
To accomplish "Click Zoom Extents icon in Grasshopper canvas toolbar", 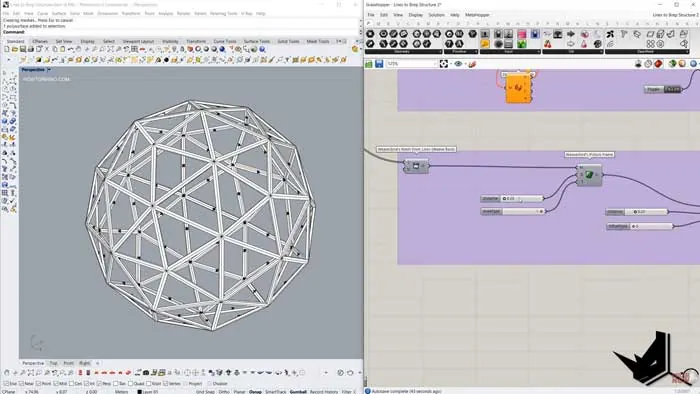I will tap(444, 64).
